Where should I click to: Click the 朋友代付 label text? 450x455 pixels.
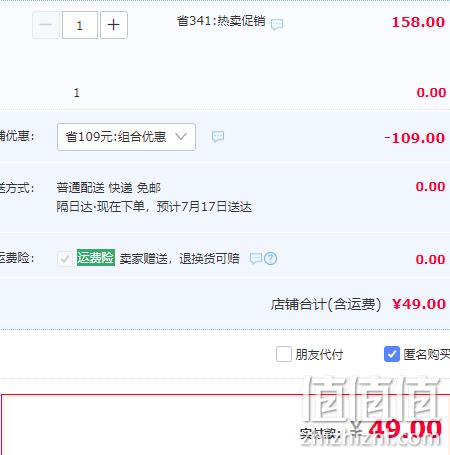point(319,354)
